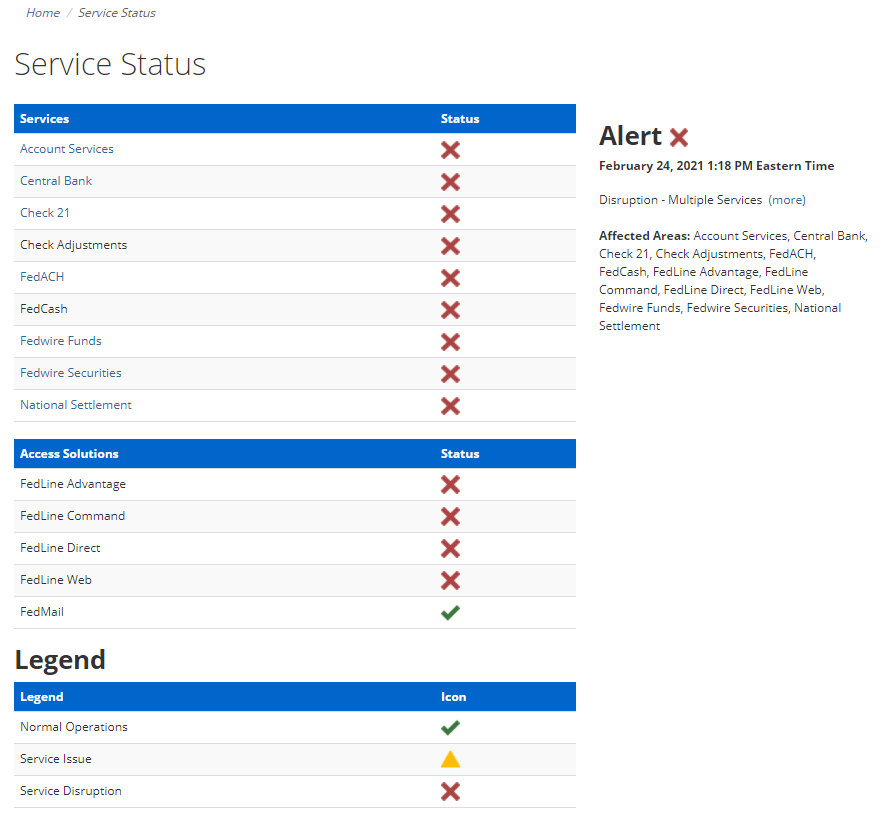This screenshot has width=882, height=817.
Task: Click the Access Solutions table header
Action: 69,454
